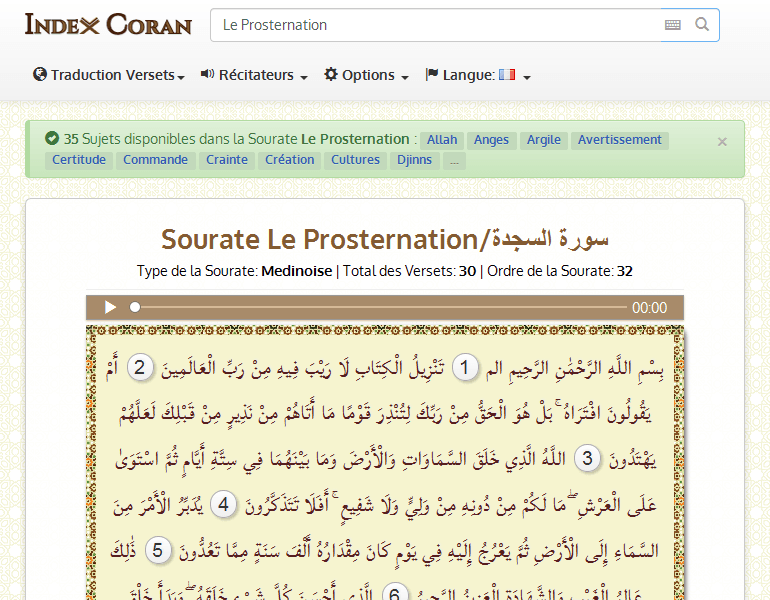Dismiss the green subjects alert banner

pos(722,142)
